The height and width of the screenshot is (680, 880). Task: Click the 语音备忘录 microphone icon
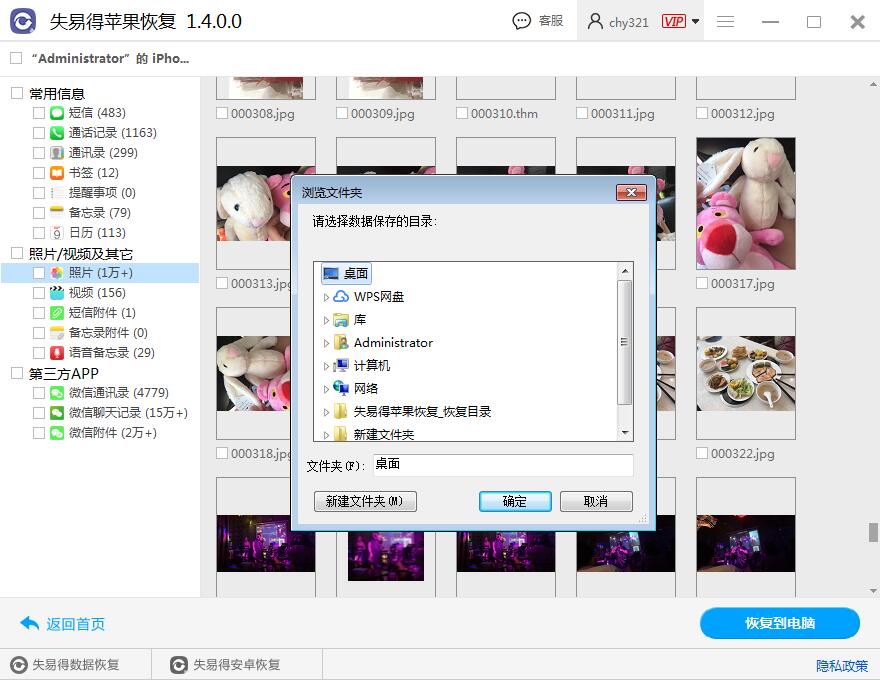57,353
